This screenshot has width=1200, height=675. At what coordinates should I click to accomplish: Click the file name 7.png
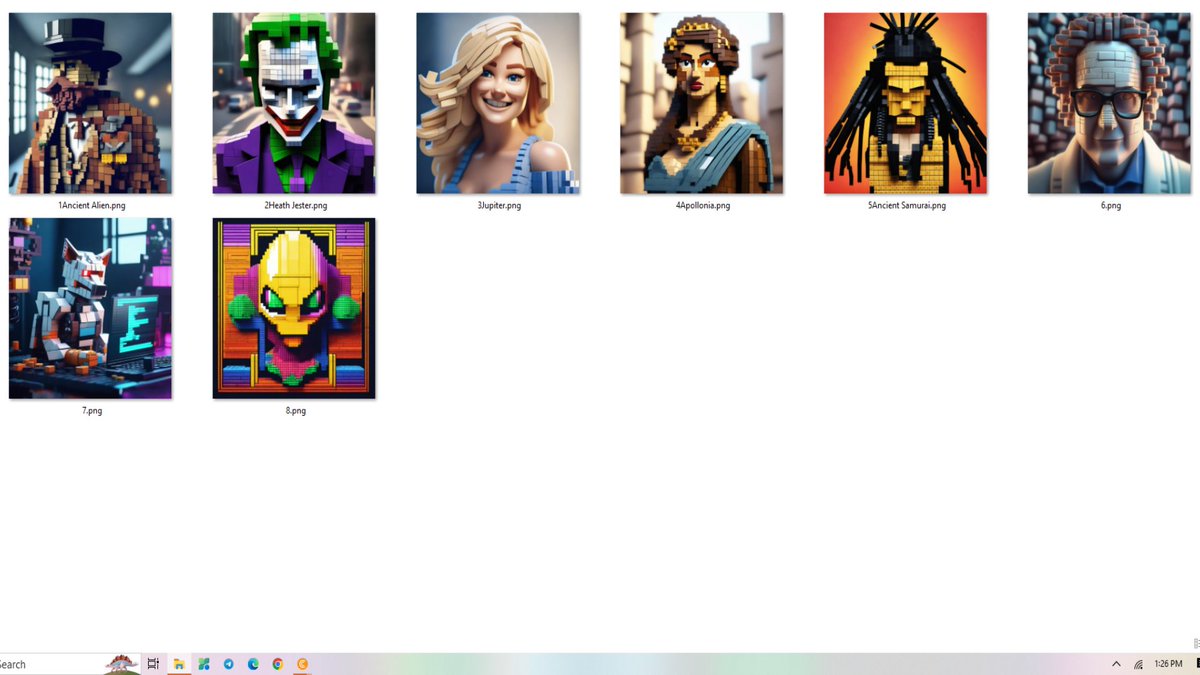click(x=91, y=410)
